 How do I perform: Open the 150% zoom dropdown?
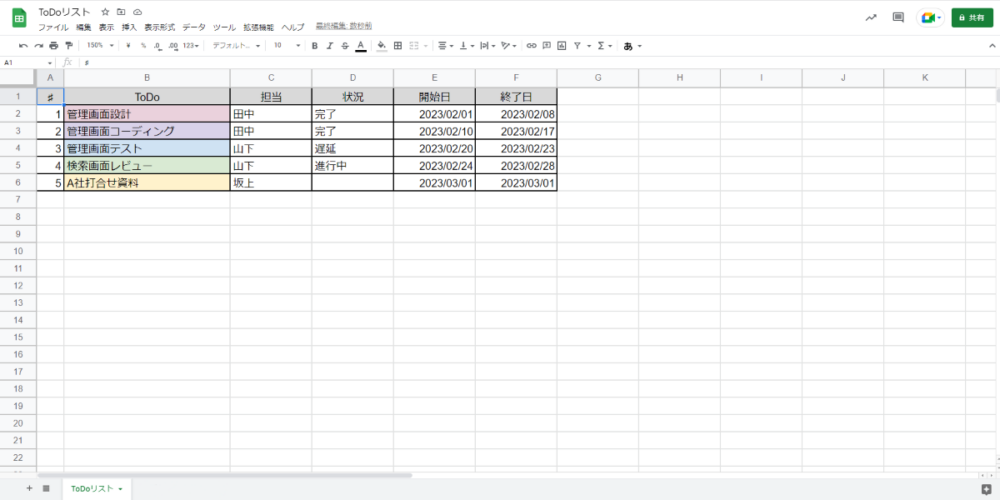click(x=97, y=45)
